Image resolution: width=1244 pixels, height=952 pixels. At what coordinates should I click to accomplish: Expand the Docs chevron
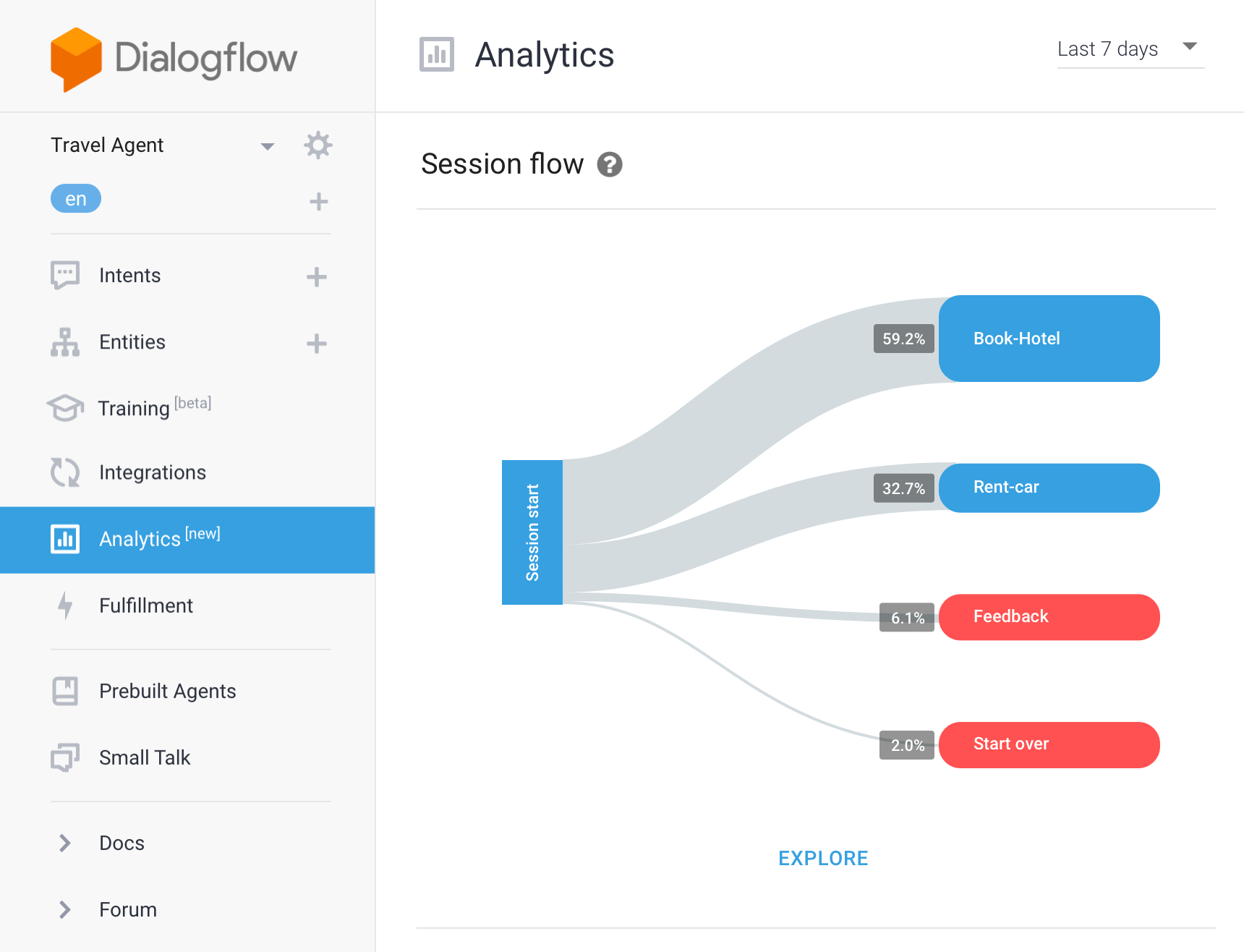click(64, 843)
